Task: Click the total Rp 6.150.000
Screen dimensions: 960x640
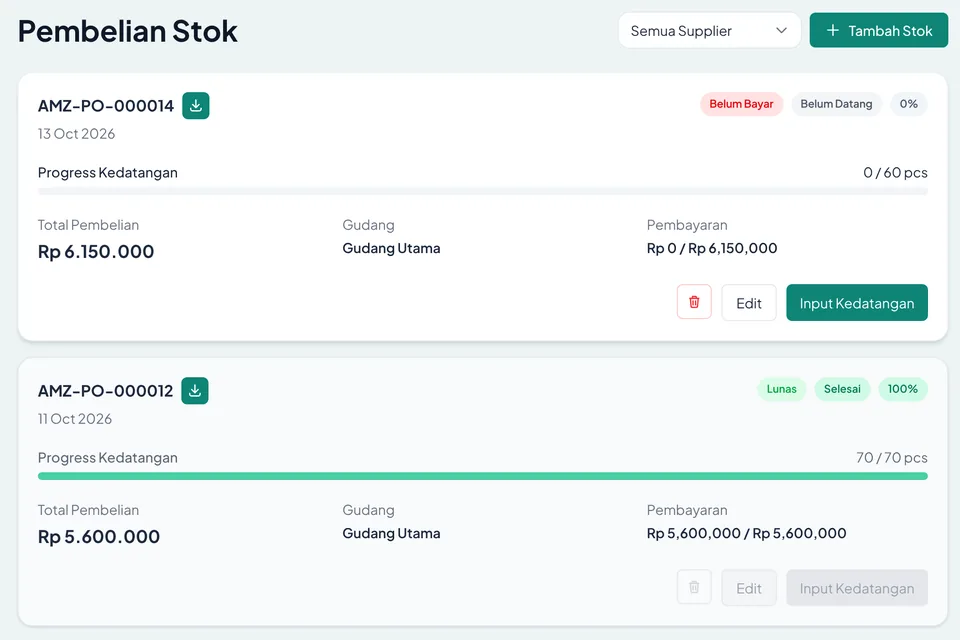Action: [96, 251]
